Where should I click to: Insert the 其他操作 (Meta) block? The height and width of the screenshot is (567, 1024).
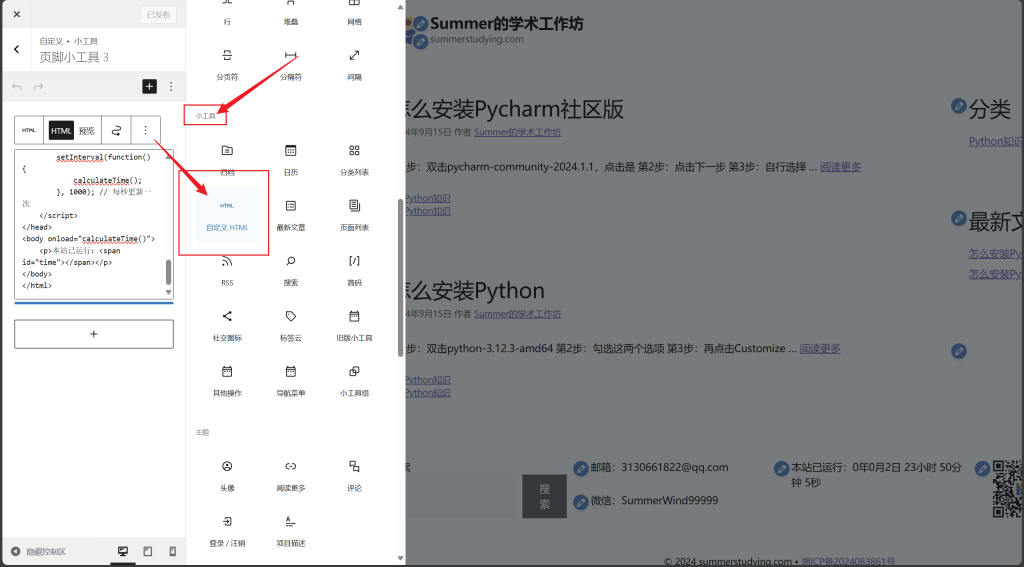point(227,380)
